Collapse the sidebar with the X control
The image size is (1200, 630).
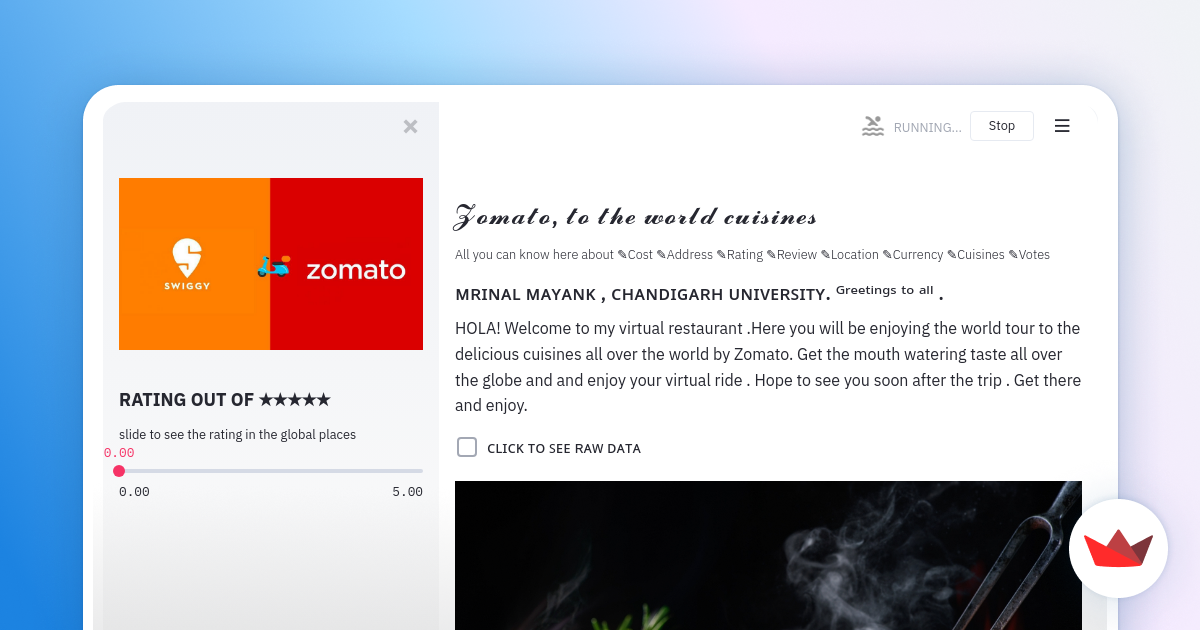[x=410, y=126]
